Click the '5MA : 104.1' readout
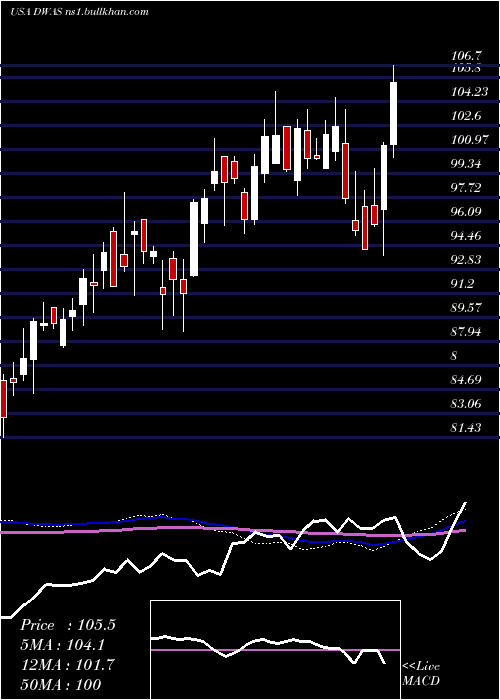The image size is (500, 700). click(65, 645)
